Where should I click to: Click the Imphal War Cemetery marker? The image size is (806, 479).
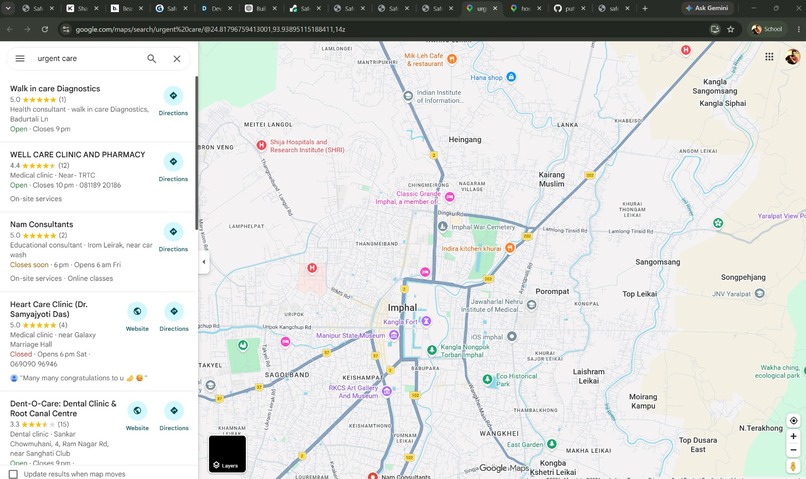tap(443, 226)
